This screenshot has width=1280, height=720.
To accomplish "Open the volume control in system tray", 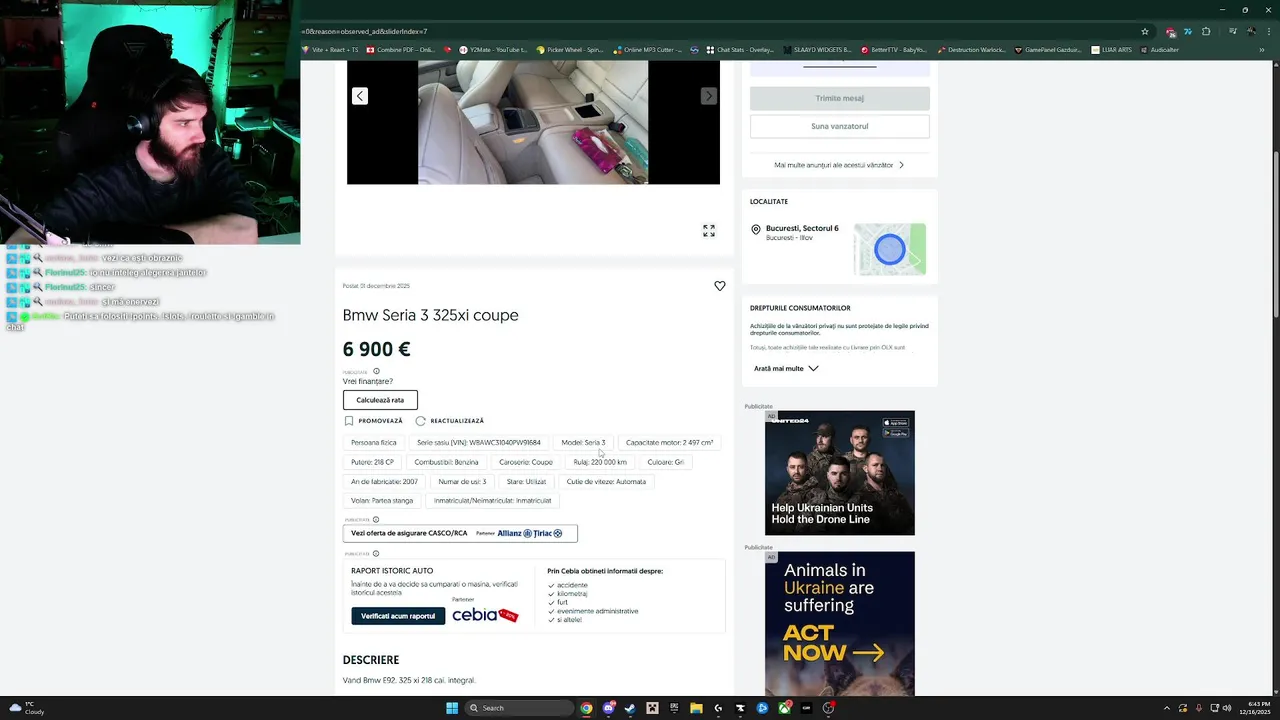I will coord(1228,708).
